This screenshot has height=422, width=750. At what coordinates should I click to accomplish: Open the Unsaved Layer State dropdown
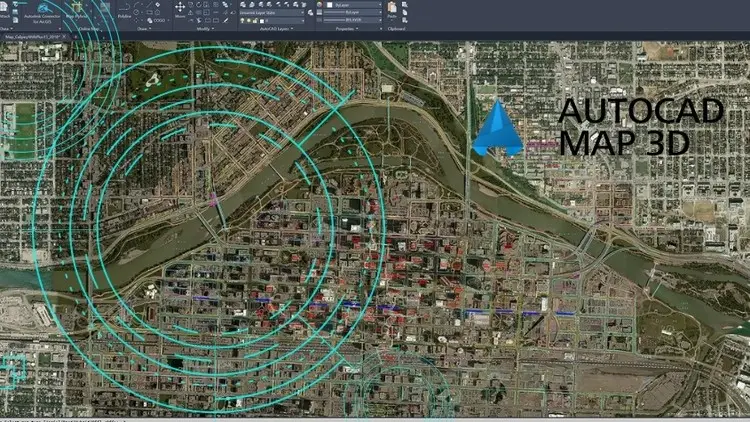(272, 12)
